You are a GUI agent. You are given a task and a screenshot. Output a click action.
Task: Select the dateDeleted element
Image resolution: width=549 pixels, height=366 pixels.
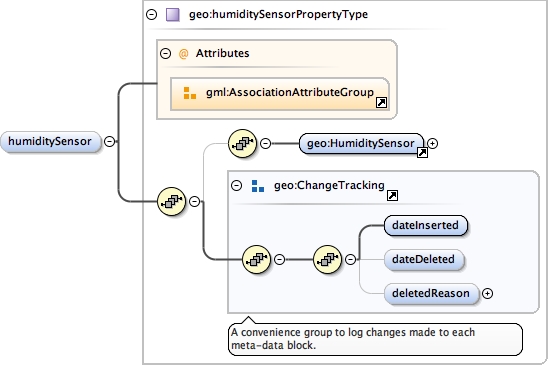point(424,259)
